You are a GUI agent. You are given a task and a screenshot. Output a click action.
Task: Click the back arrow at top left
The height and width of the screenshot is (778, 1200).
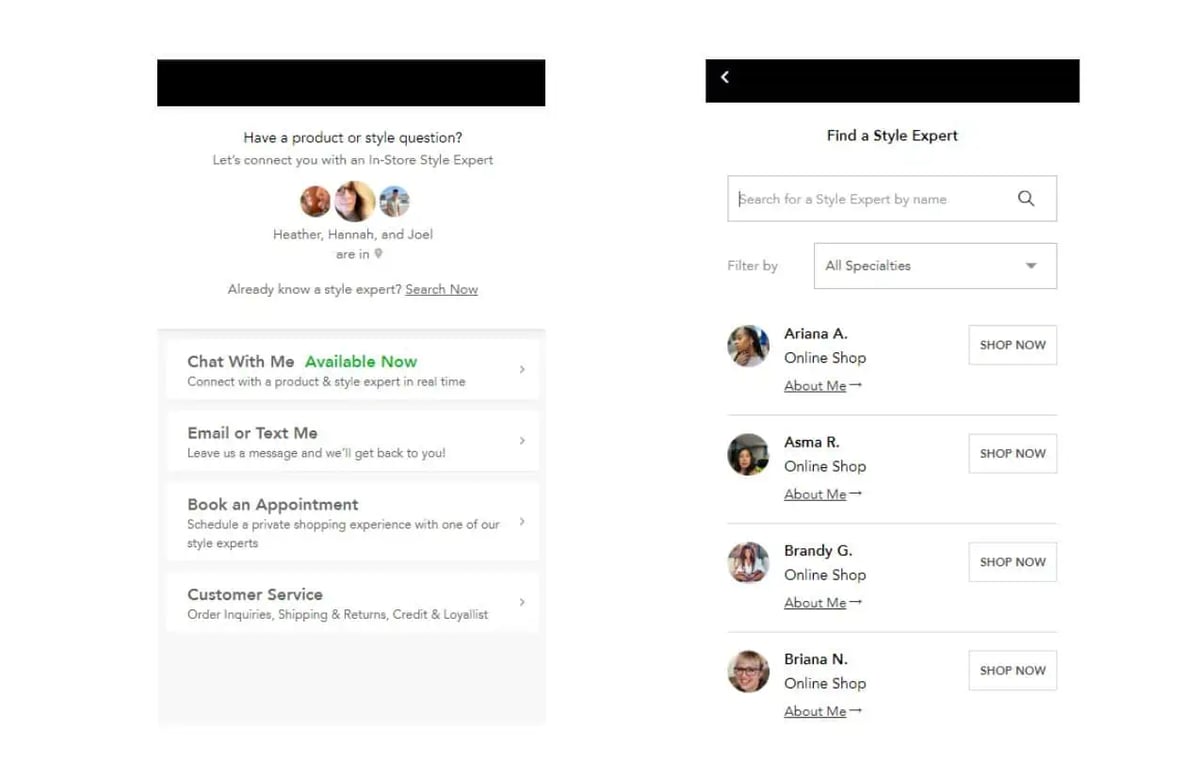(x=724, y=77)
